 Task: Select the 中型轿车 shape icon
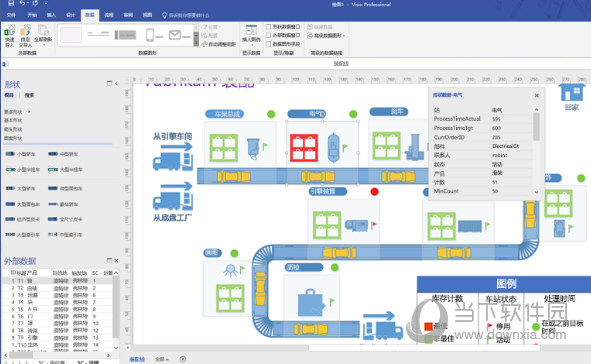[53, 154]
